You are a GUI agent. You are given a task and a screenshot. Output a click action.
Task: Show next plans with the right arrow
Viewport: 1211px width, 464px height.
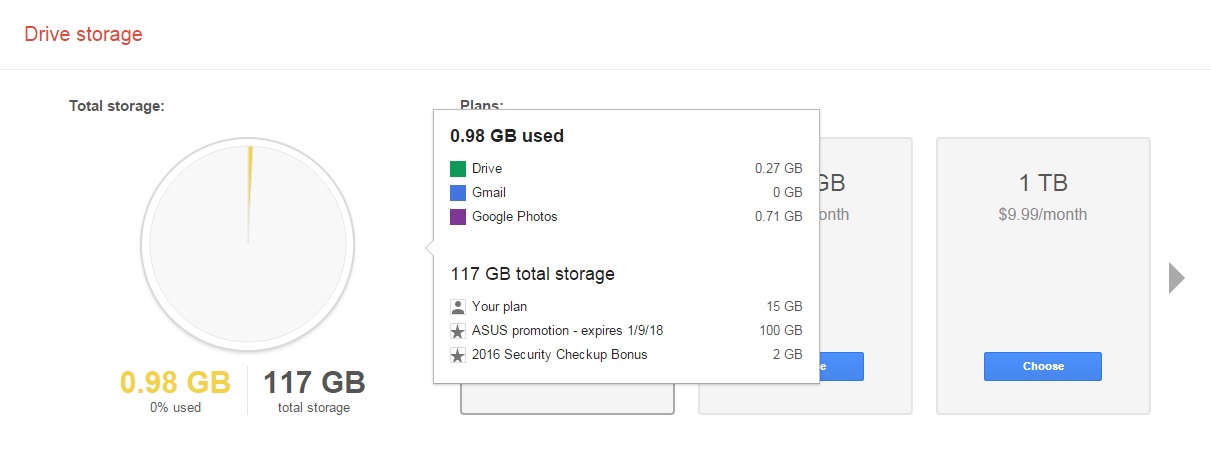point(1177,278)
